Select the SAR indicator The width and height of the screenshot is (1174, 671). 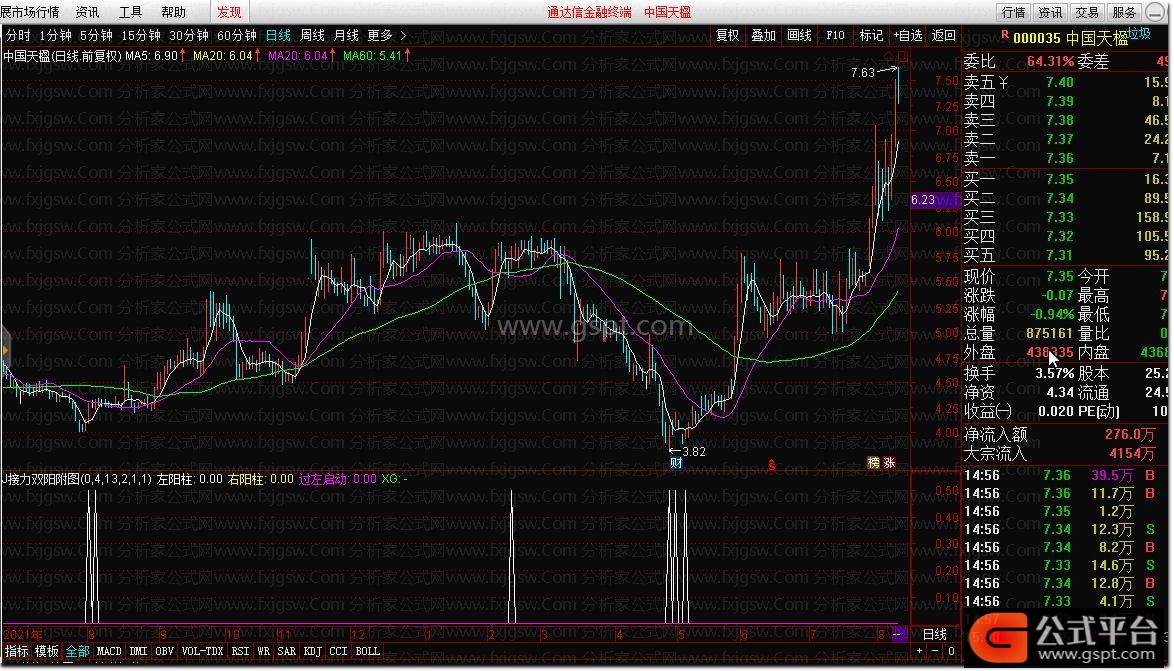tap(287, 652)
